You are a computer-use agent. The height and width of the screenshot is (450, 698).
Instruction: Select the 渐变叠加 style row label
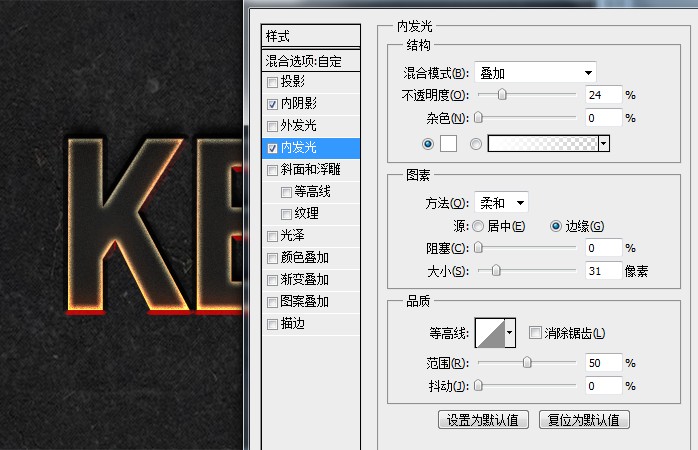pyautogui.click(x=304, y=280)
